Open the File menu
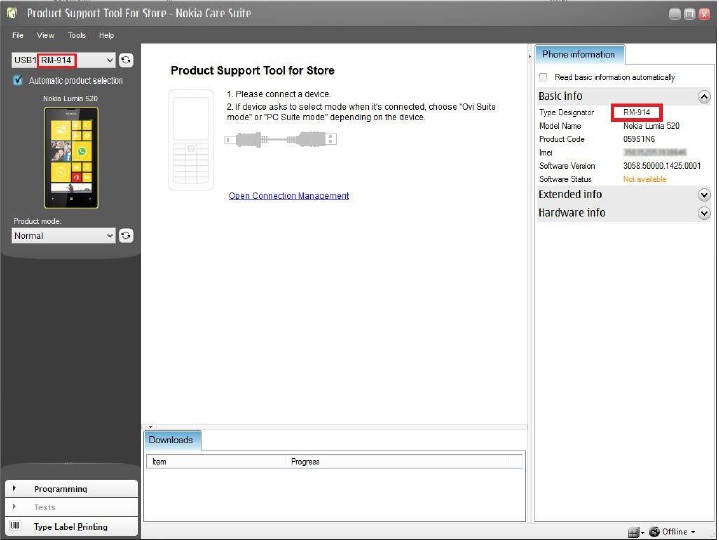Screen dimensions: 719x540 click(18, 35)
